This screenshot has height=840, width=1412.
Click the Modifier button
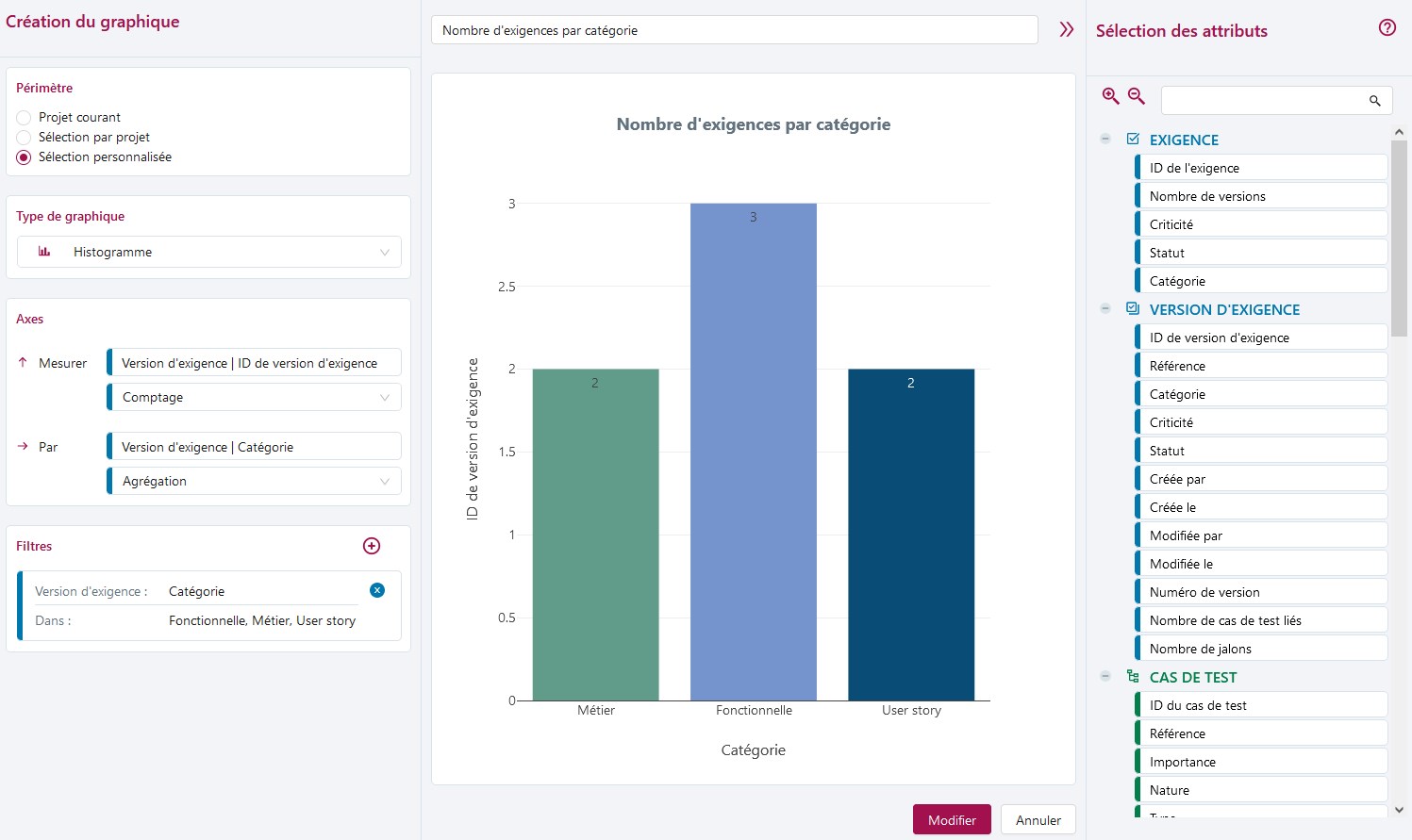click(x=951, y=820)
